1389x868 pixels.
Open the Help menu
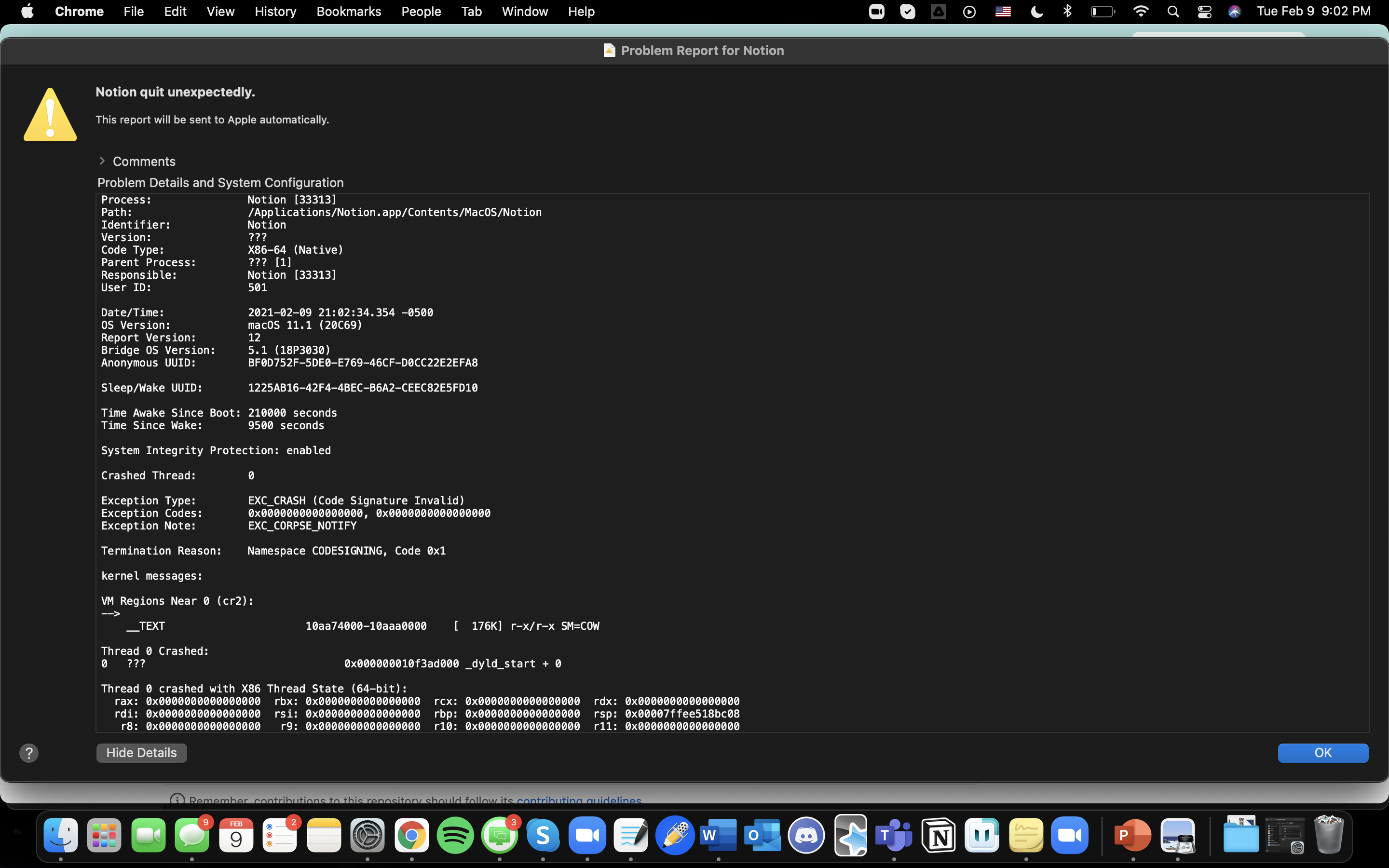pyautogui.click(x=581, y=12)
